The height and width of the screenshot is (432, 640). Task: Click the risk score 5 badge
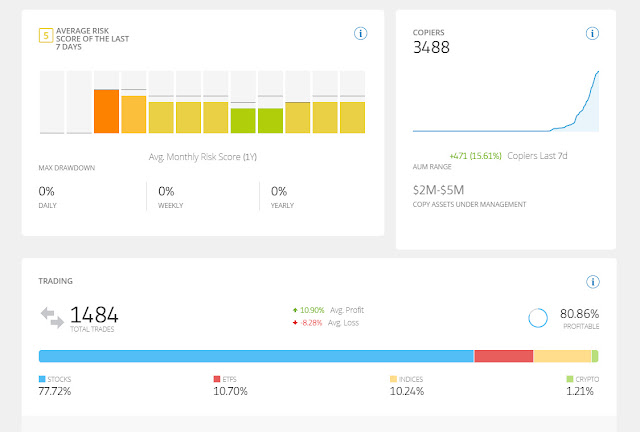coord(46,36)
